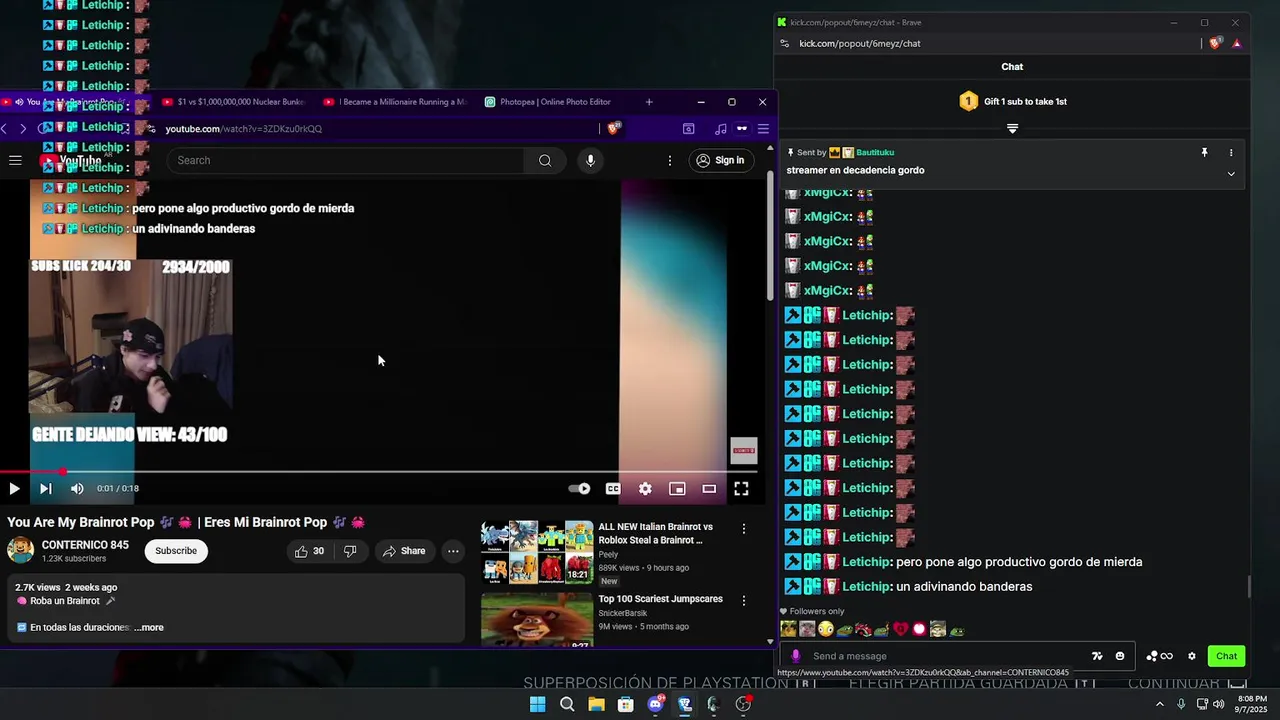Expand the description with ...more
The height and width of the screenshot is (720, 1280).
tap(149, 628)
